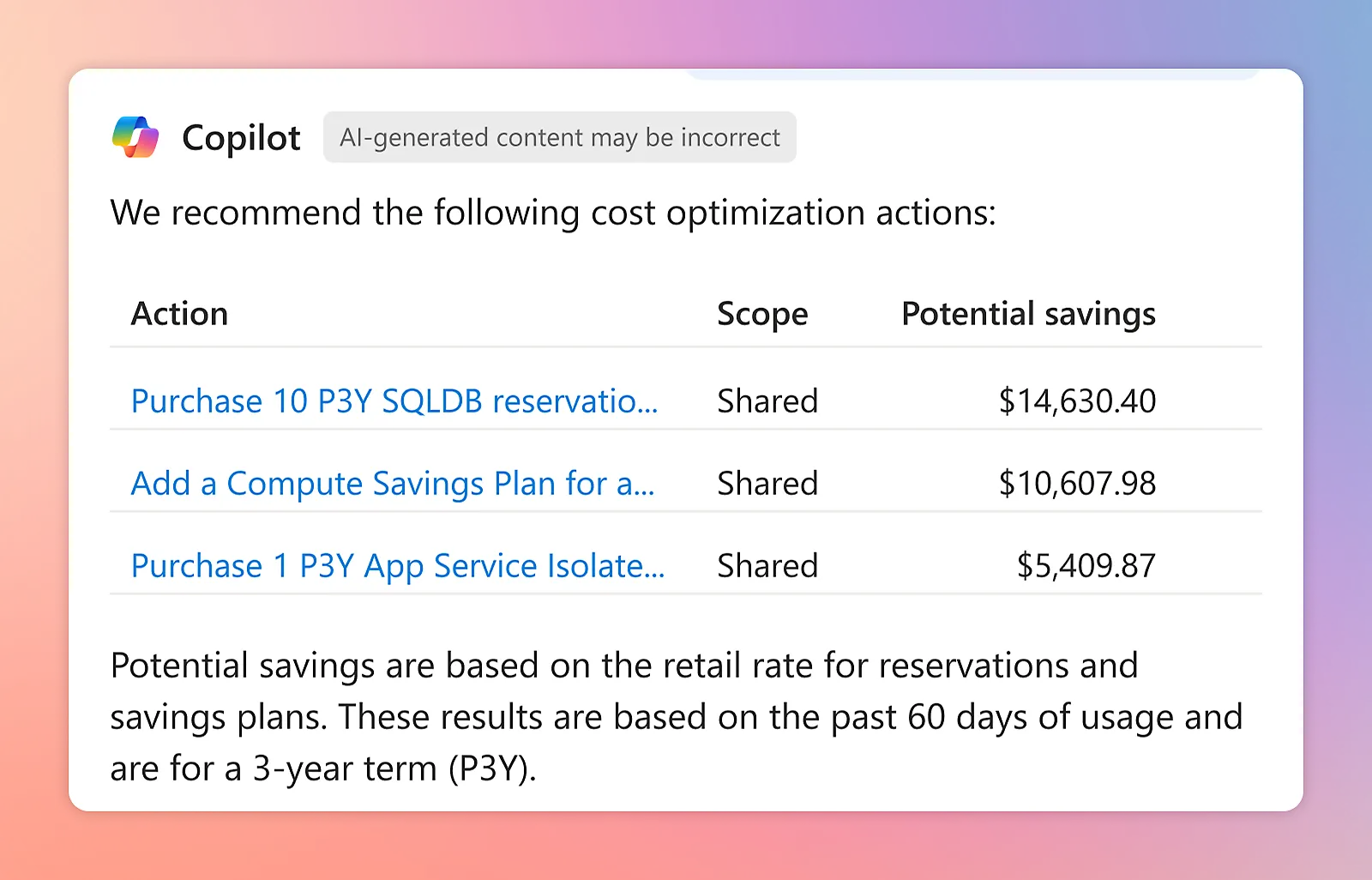Select the $5,409.87 savings amount
This screenshot has height=880, width=1372.
tap(1086, 566)
